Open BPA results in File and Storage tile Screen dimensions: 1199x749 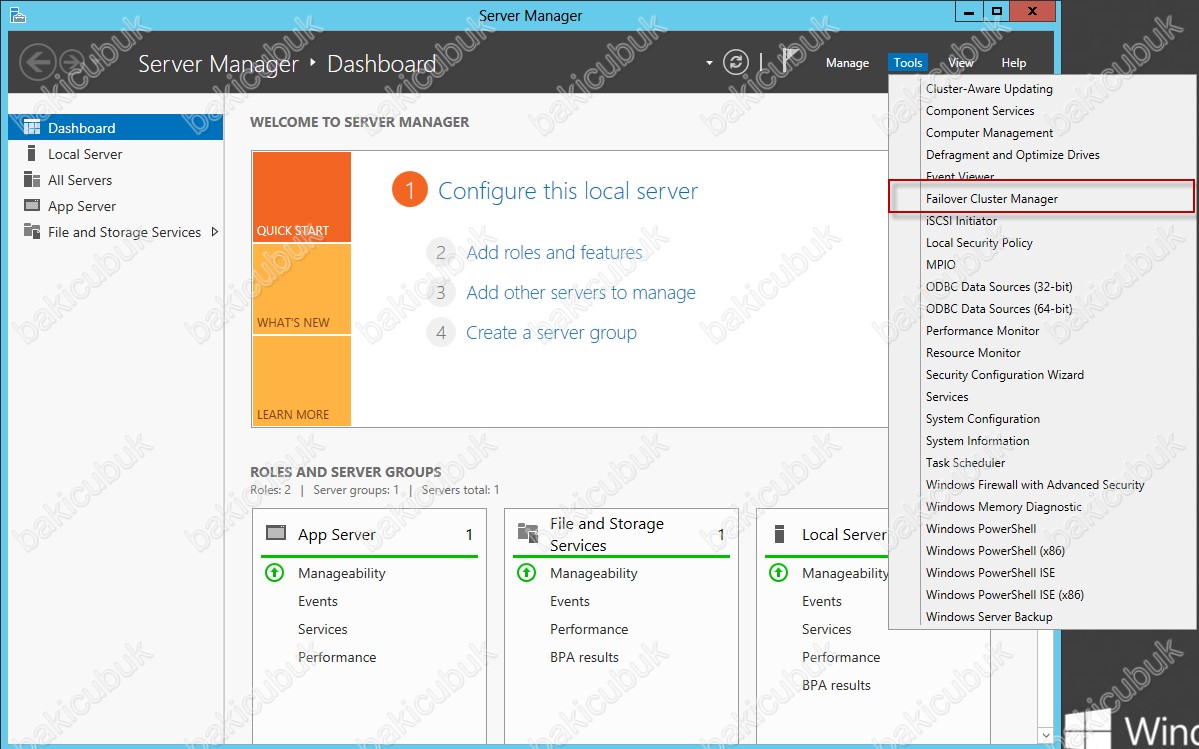[584, 657]
